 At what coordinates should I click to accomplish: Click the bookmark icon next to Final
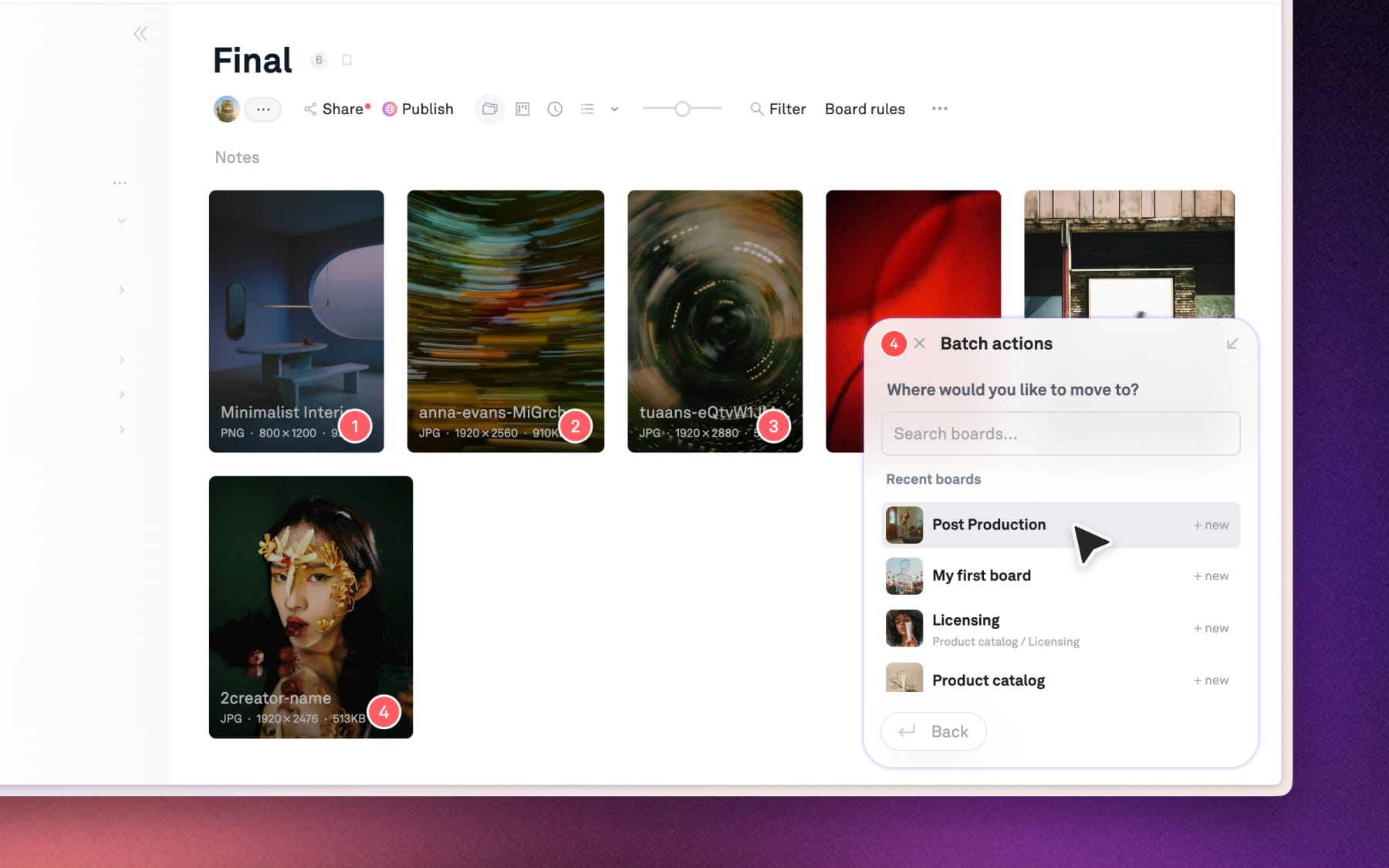click(x=347, y=60)
